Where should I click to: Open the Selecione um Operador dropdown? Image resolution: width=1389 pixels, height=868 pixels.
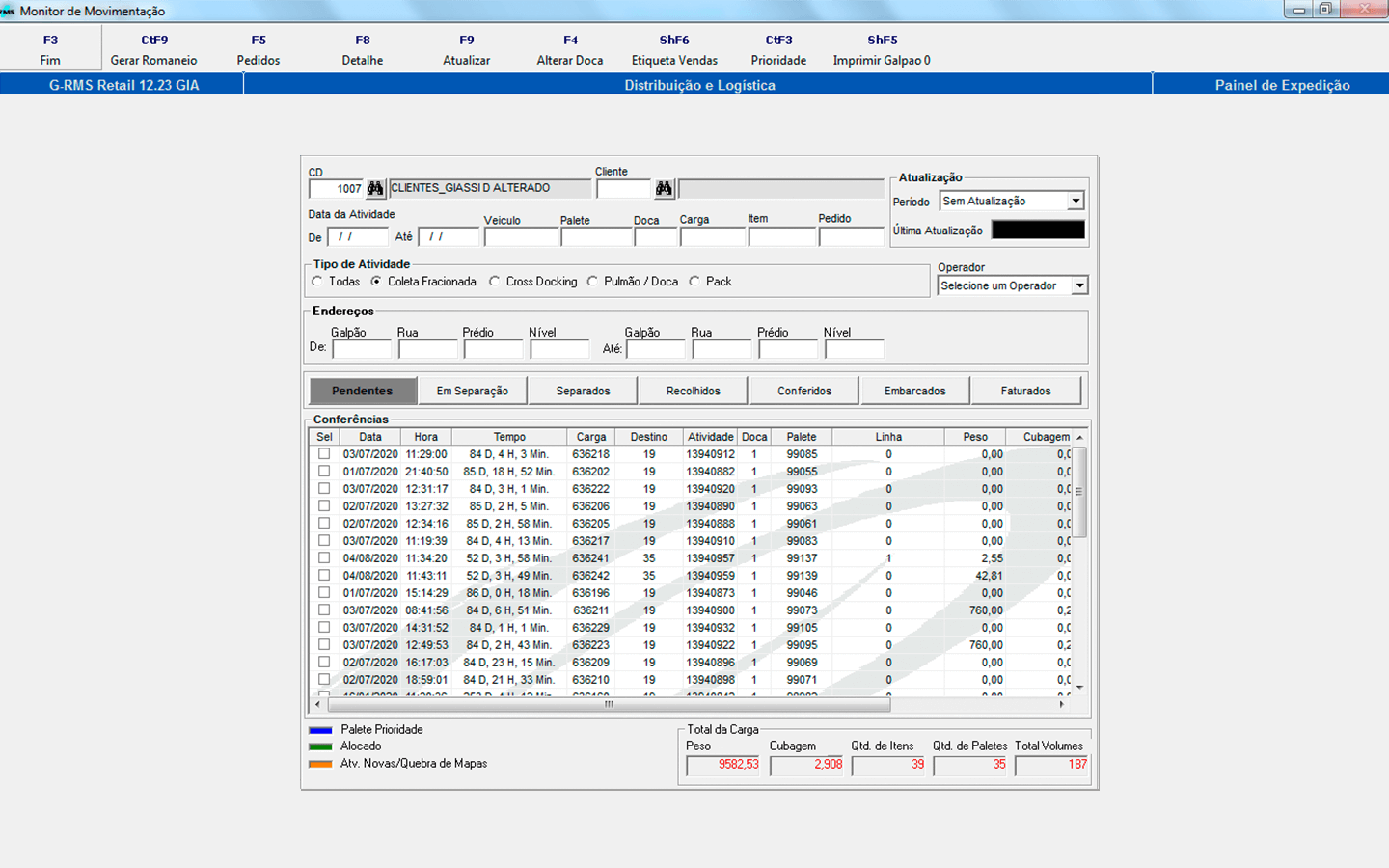1079,285
